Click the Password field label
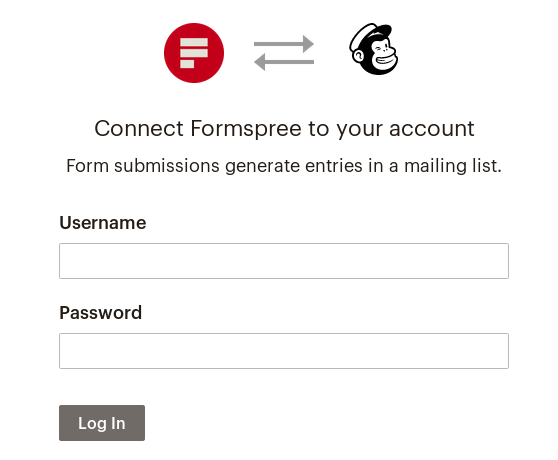This screenshot has width=558, height=460. 100,313
